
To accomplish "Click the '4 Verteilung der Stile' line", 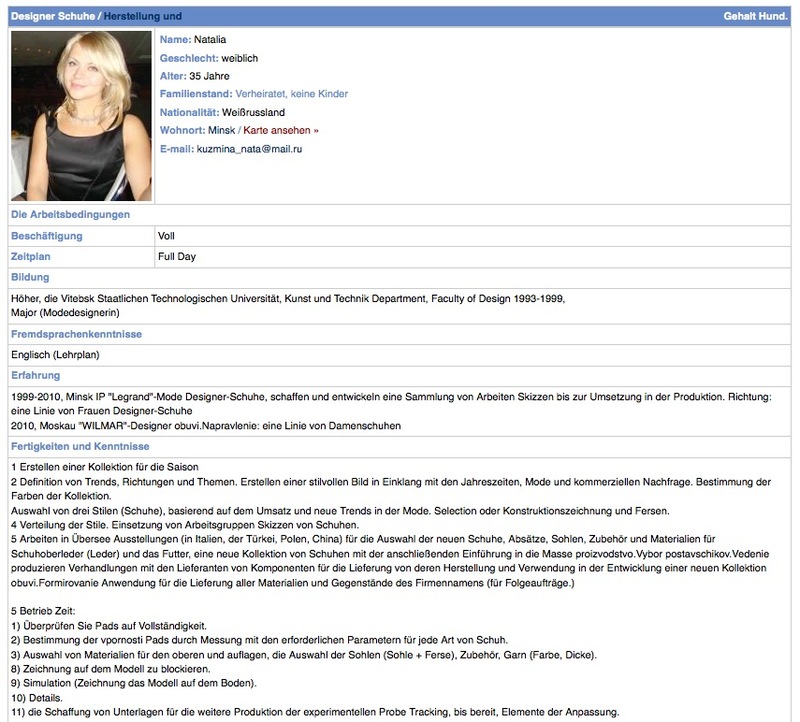I will [185, 525].
